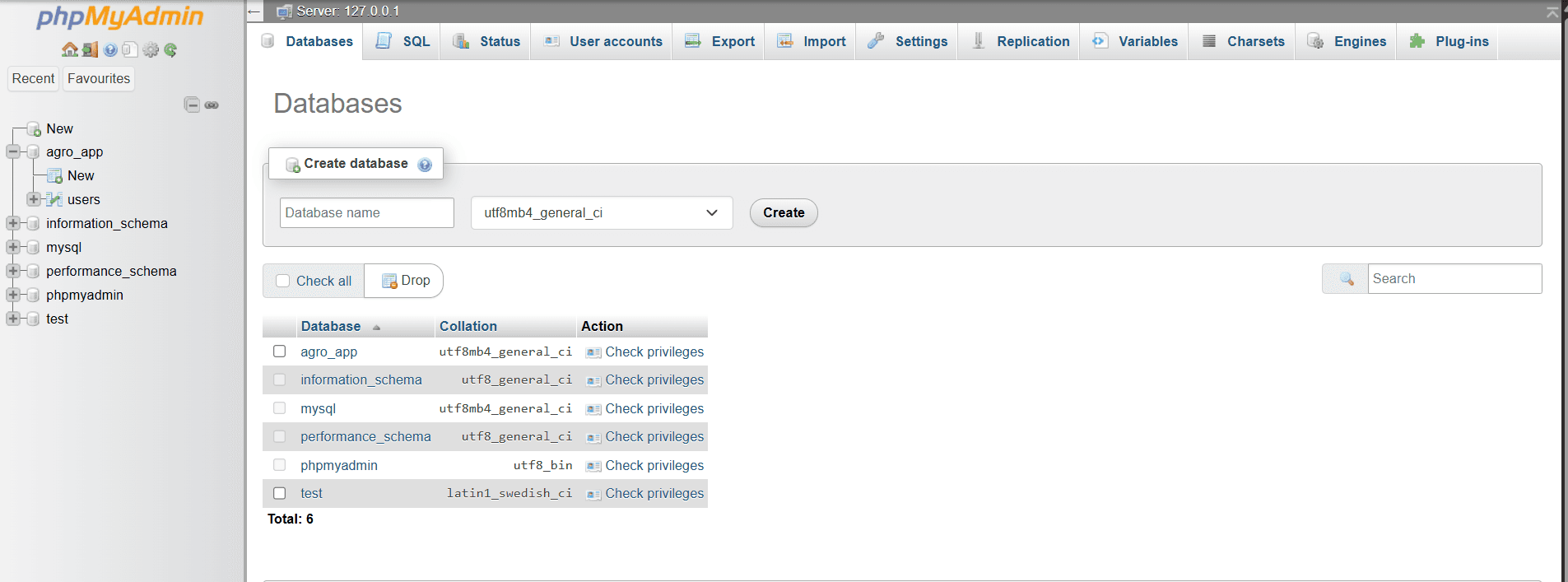The height and width of the screenshot is (582, 1568).
Task: Click the phpmyadmin row checkbox
Action: (280, 465)
